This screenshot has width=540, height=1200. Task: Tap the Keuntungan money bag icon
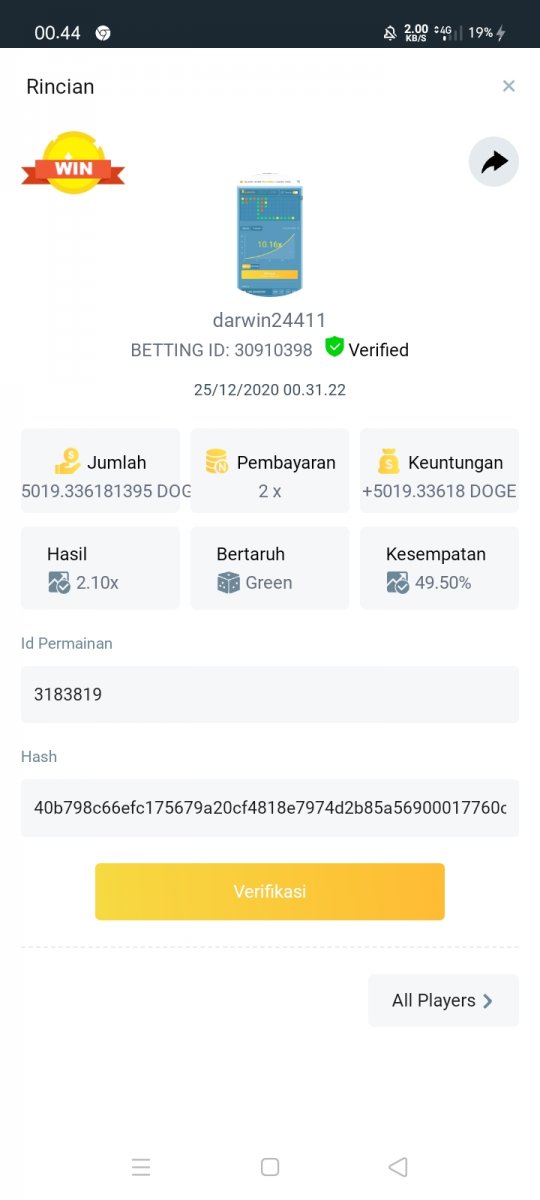coord(389,461)
